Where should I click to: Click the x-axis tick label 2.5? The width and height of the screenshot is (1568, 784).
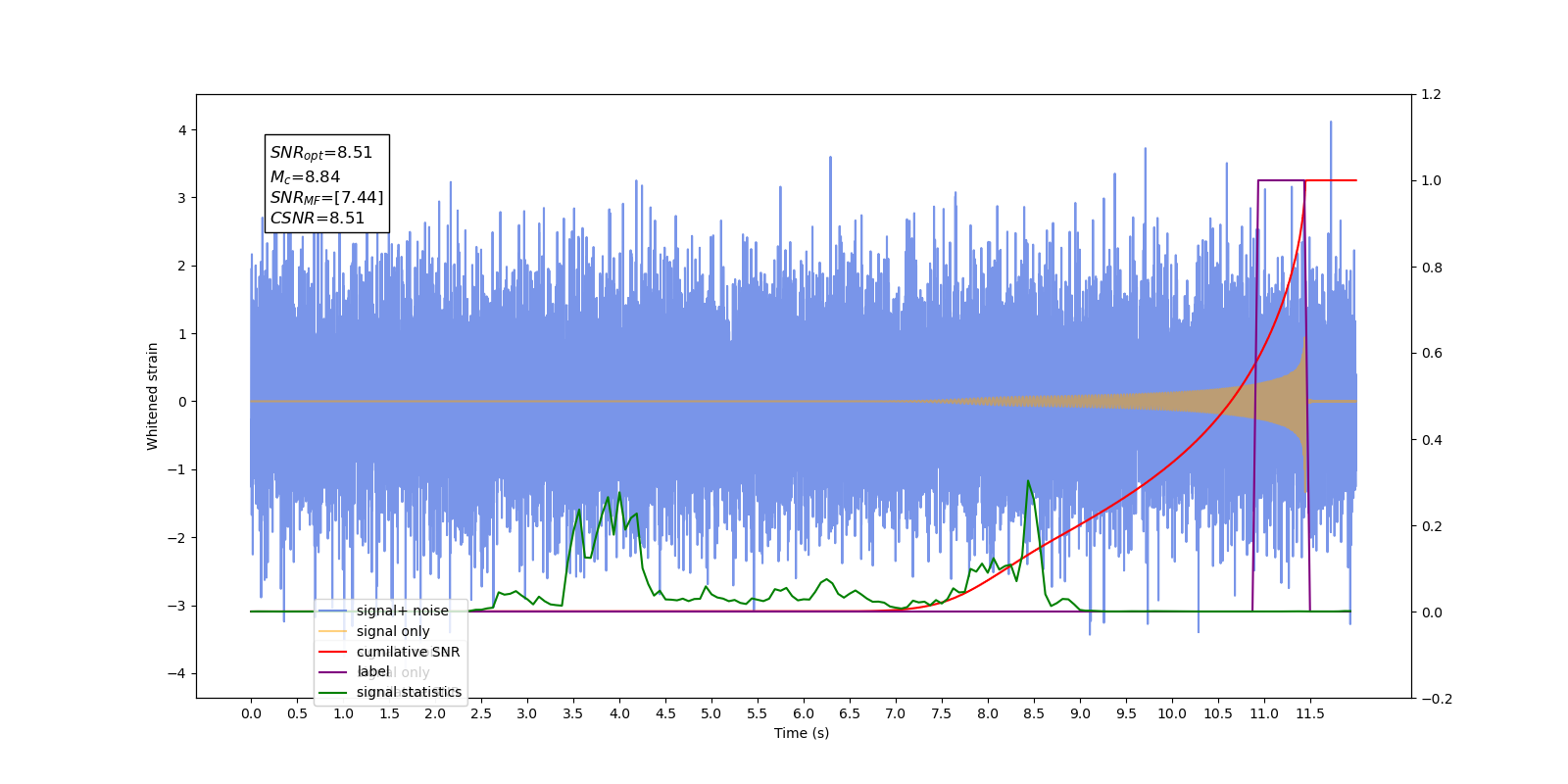click(481, 713)
